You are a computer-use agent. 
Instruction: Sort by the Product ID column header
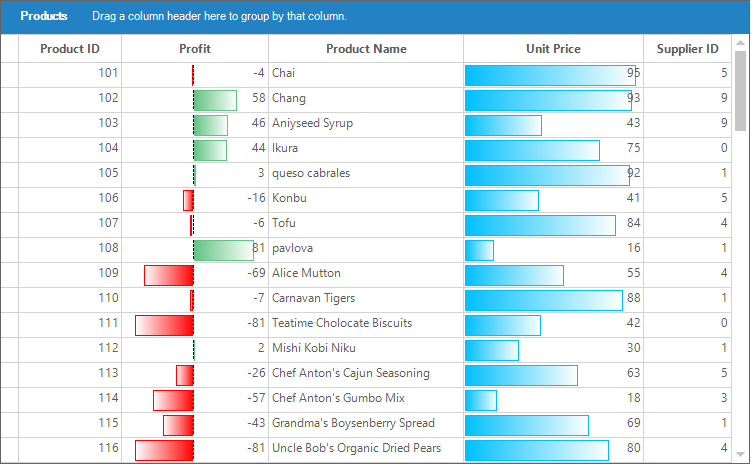[70, 49]
